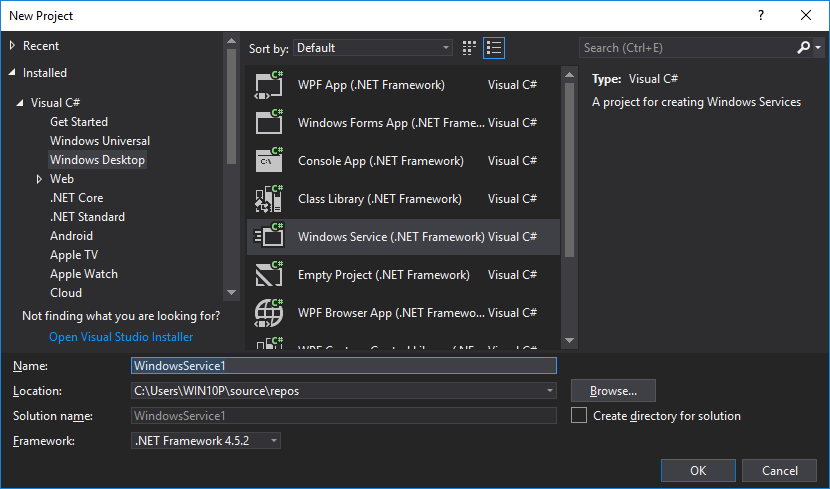
Task: Select the WPF Browser App globe icon
Action: [269, 313]
